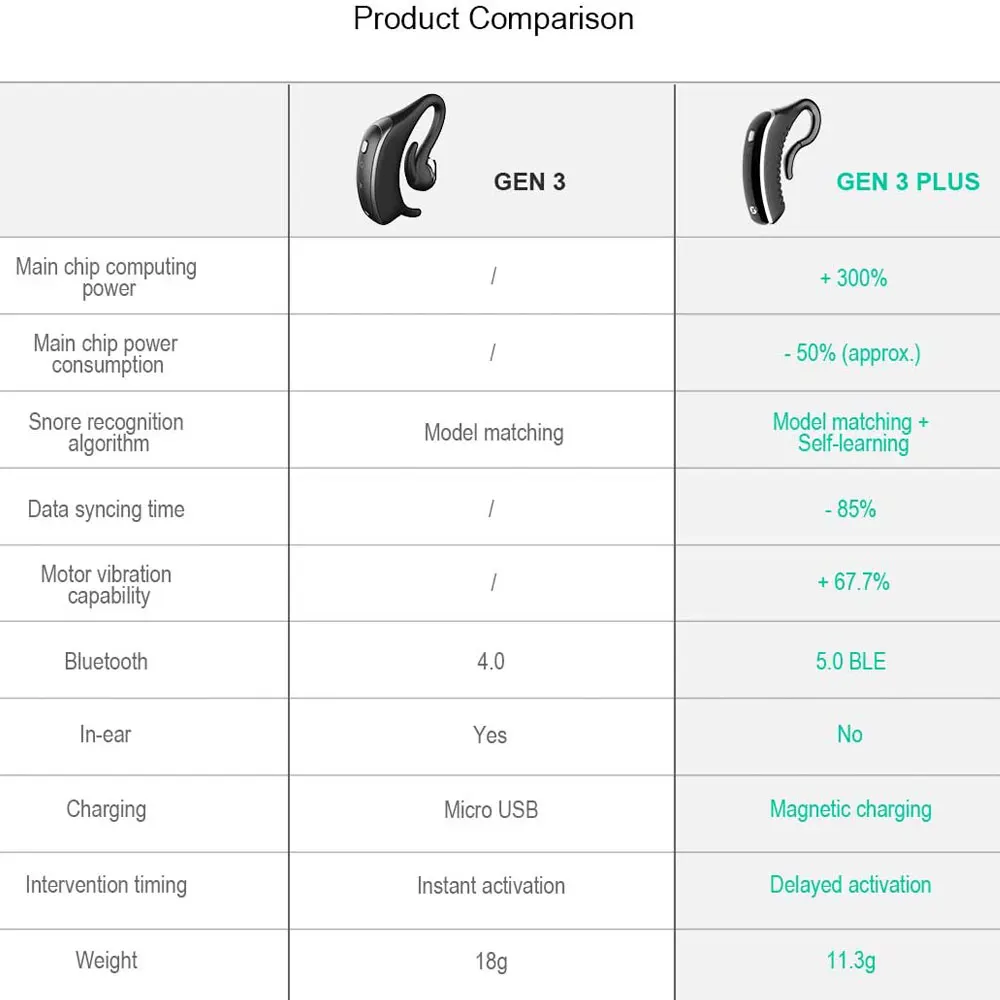Click the Main chip power consumption label

106,353
